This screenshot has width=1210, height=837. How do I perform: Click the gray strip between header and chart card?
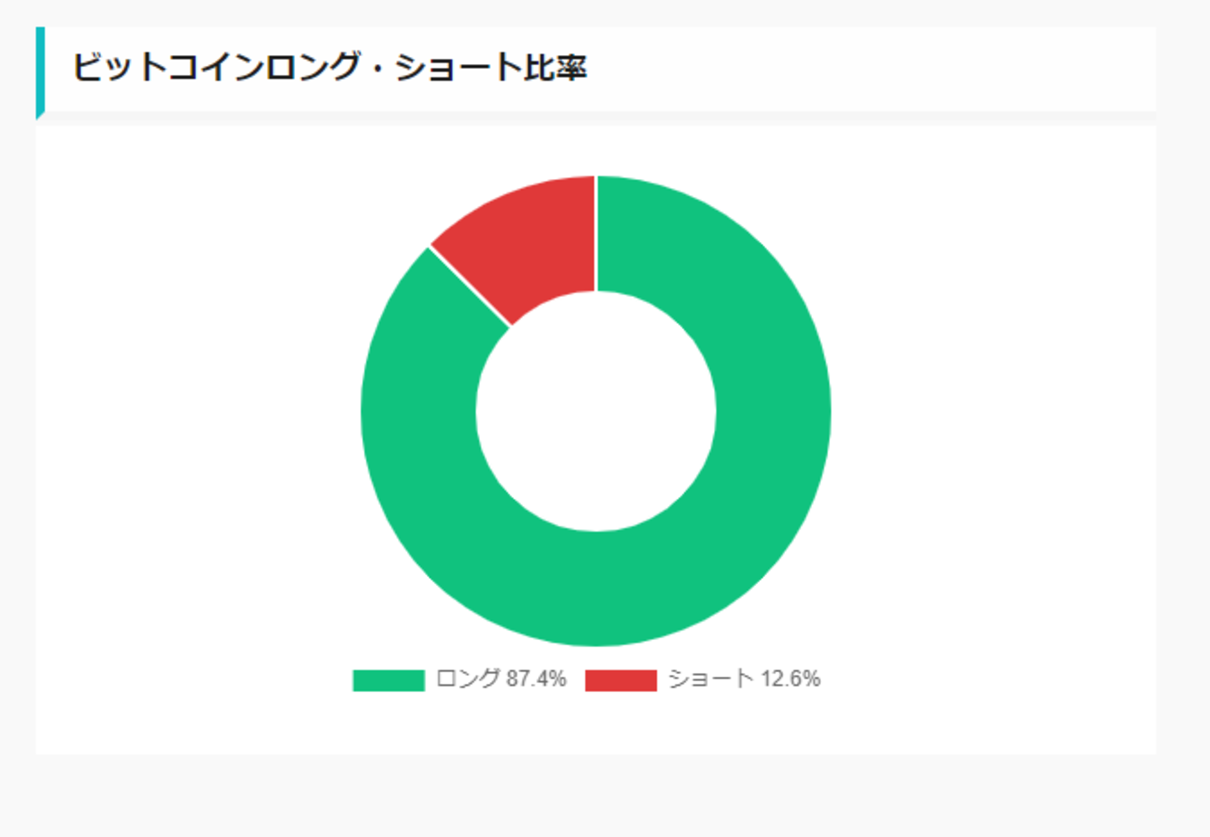600,118
